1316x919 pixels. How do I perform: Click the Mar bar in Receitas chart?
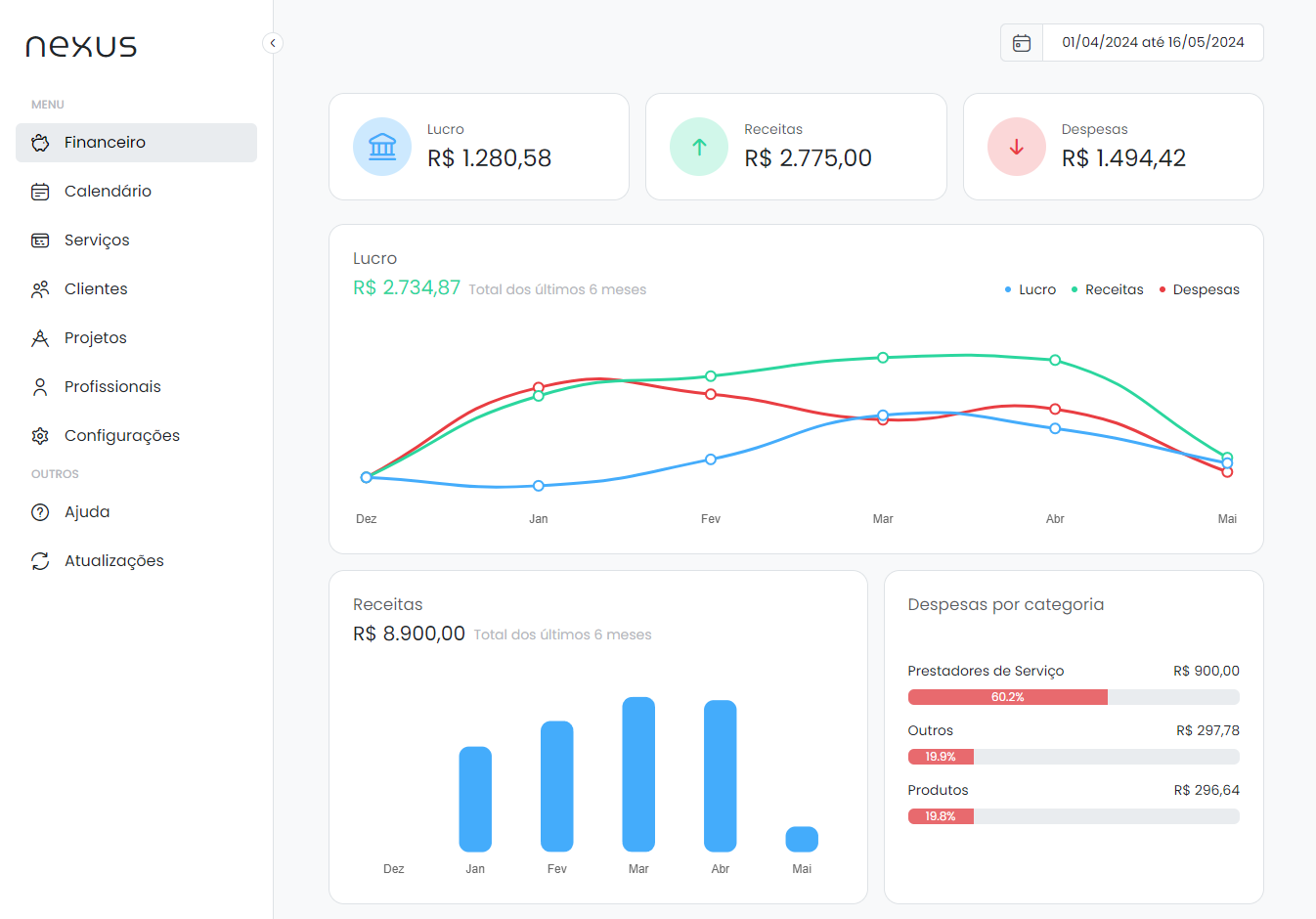(638, 774)
